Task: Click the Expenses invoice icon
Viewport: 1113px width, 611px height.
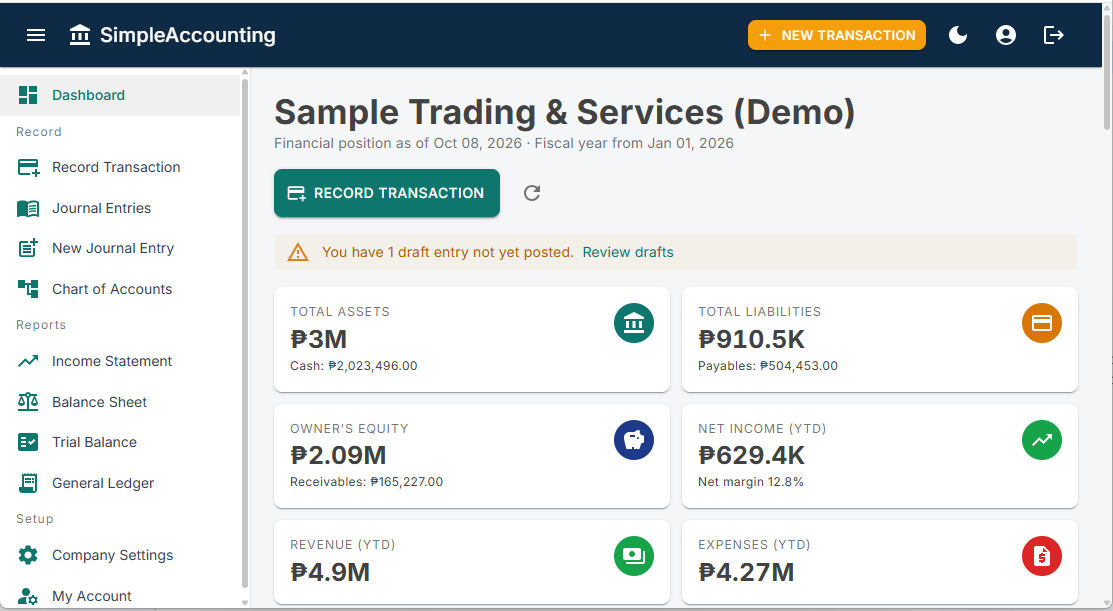Action: (1041, 556)
